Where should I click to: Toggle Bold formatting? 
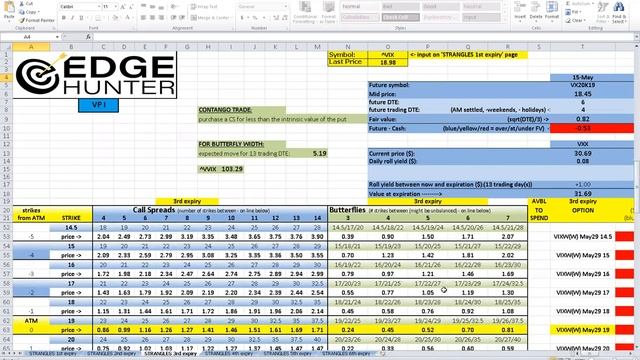(x=64, y=18)
